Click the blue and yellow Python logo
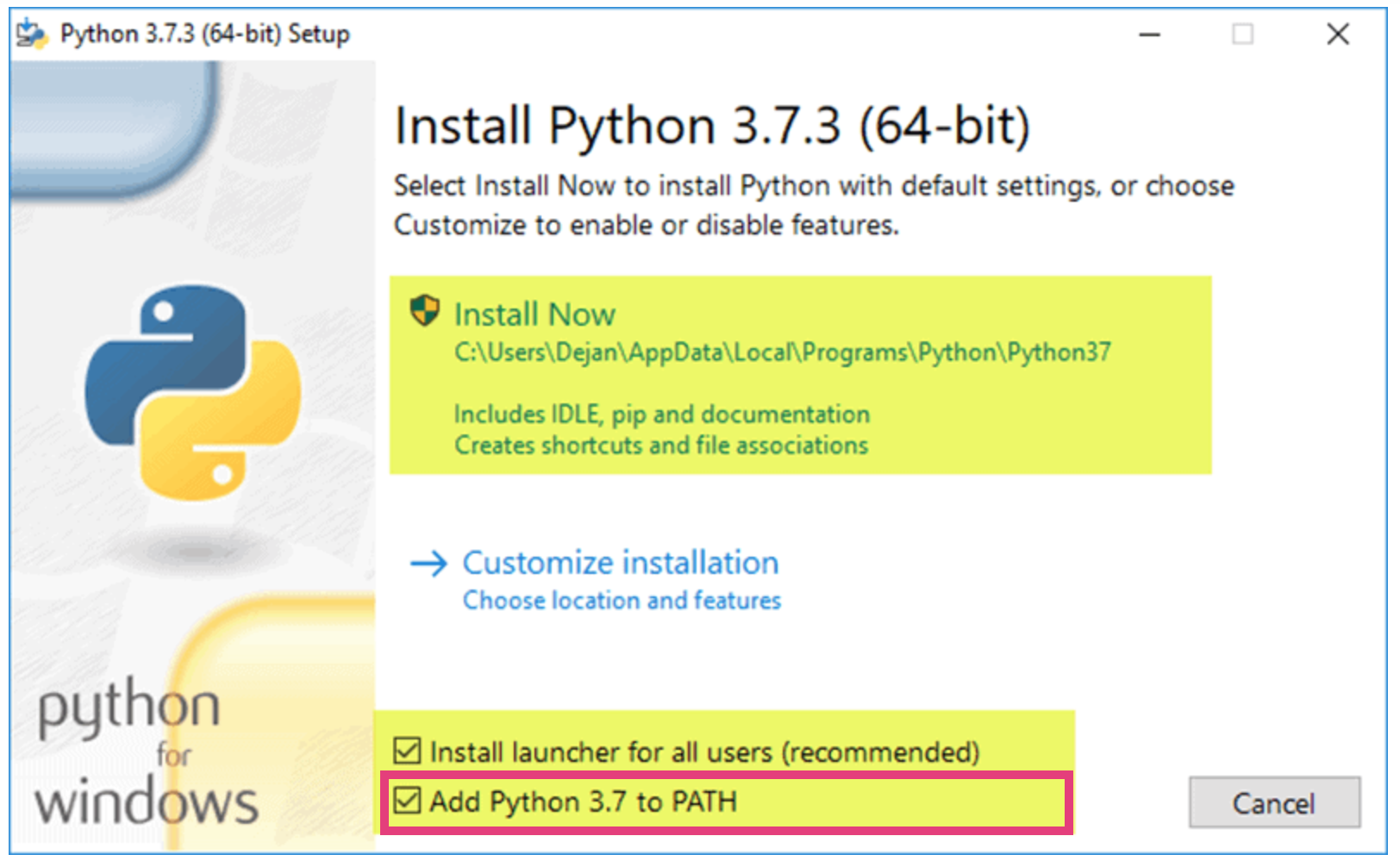The height and width of the screenshot is (867, 1400). (x=194, y=392)
